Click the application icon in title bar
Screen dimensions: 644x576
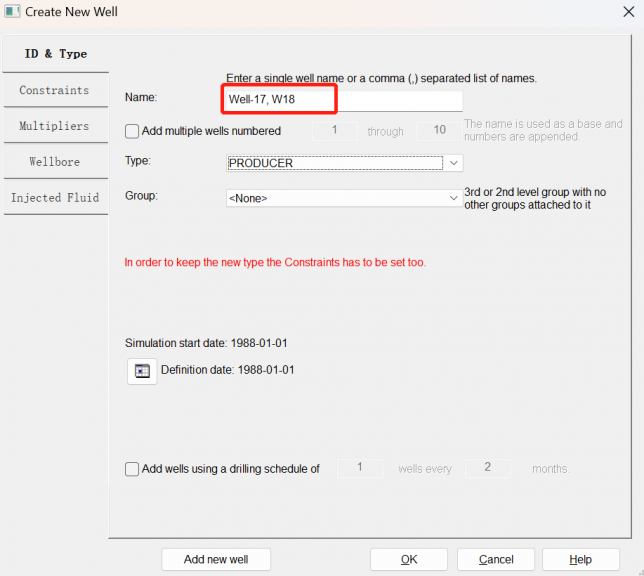coord(12,15)
